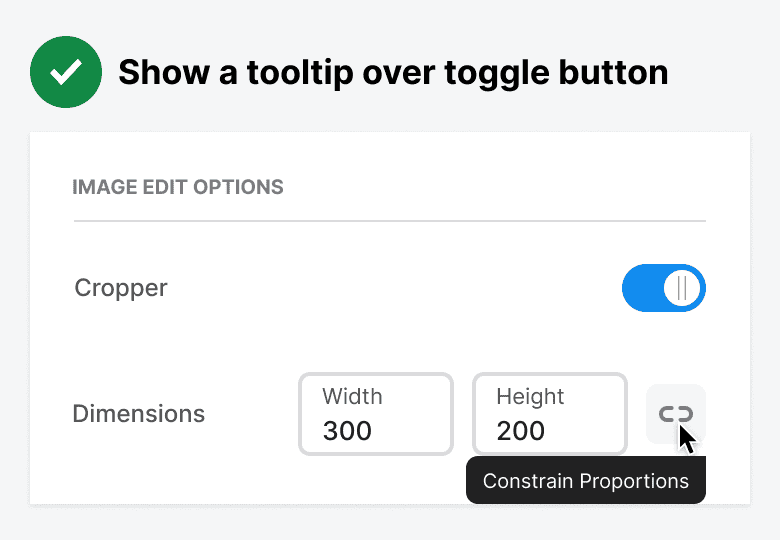Click the green checkmark circle icon
Image resolution: width=780 pixels, height=540 pixels.
66,72
